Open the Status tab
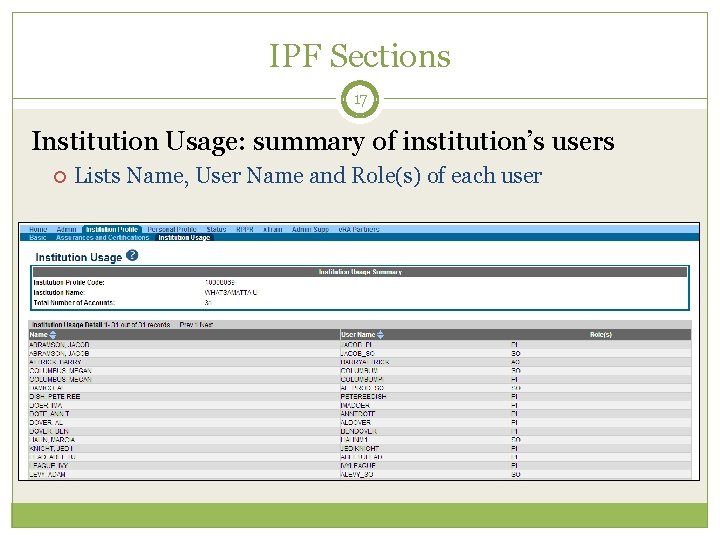 pos(216,229)
